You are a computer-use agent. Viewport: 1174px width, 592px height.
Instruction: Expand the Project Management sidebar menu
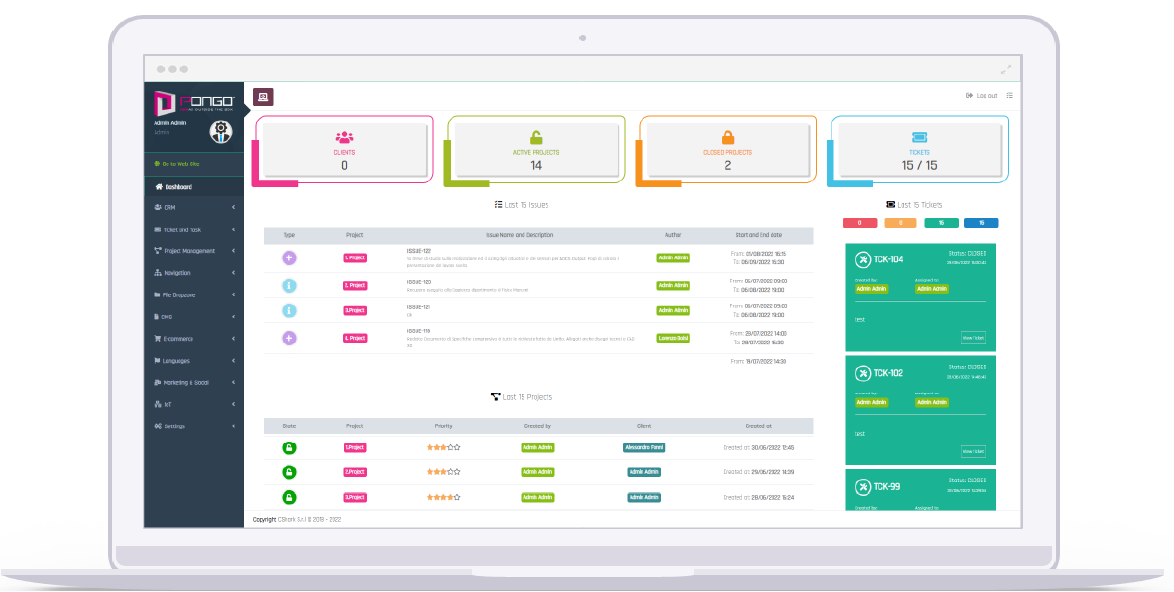(194, 251)
